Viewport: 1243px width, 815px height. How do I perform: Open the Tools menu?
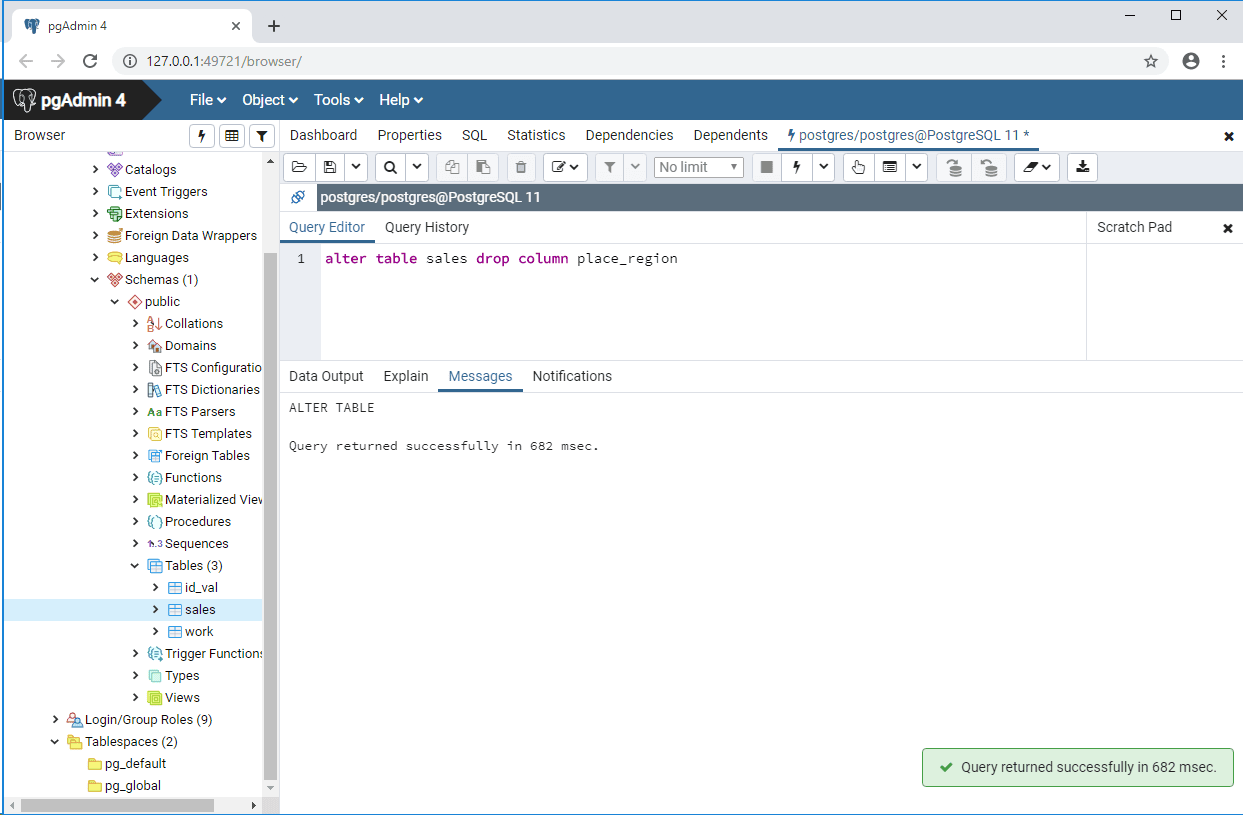[338, 100]
